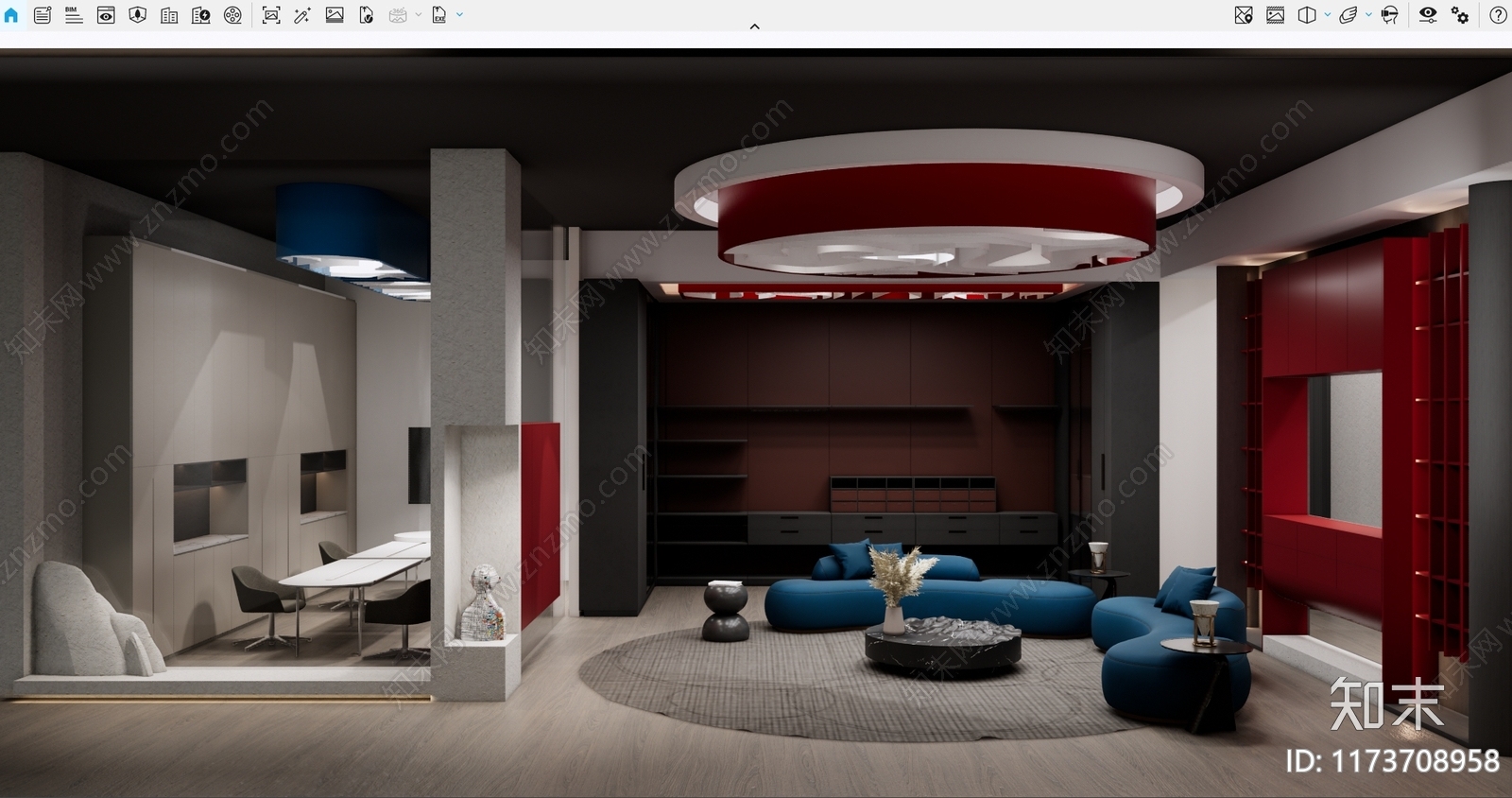1512x798 pixels.
Task: Collapse the top toolbar with the chevron
Action: pos(755,26)
